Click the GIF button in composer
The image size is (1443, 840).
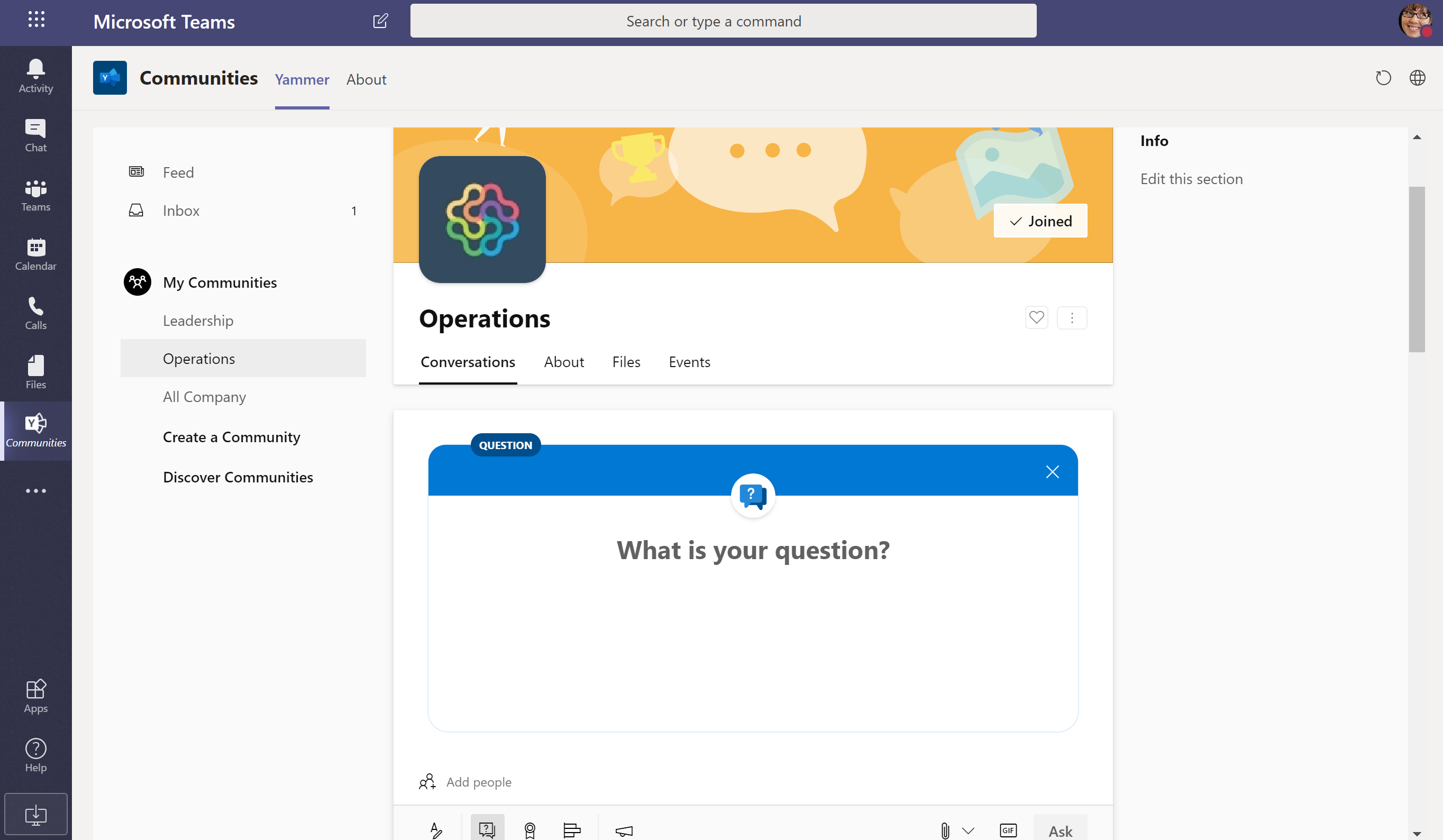pos(1007,830)
